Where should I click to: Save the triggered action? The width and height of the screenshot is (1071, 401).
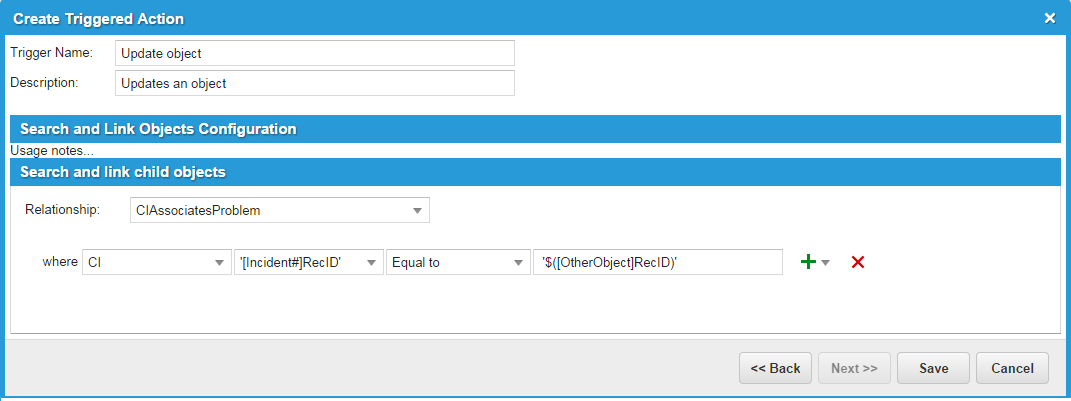pyautogui.click(x=933, y=368)
